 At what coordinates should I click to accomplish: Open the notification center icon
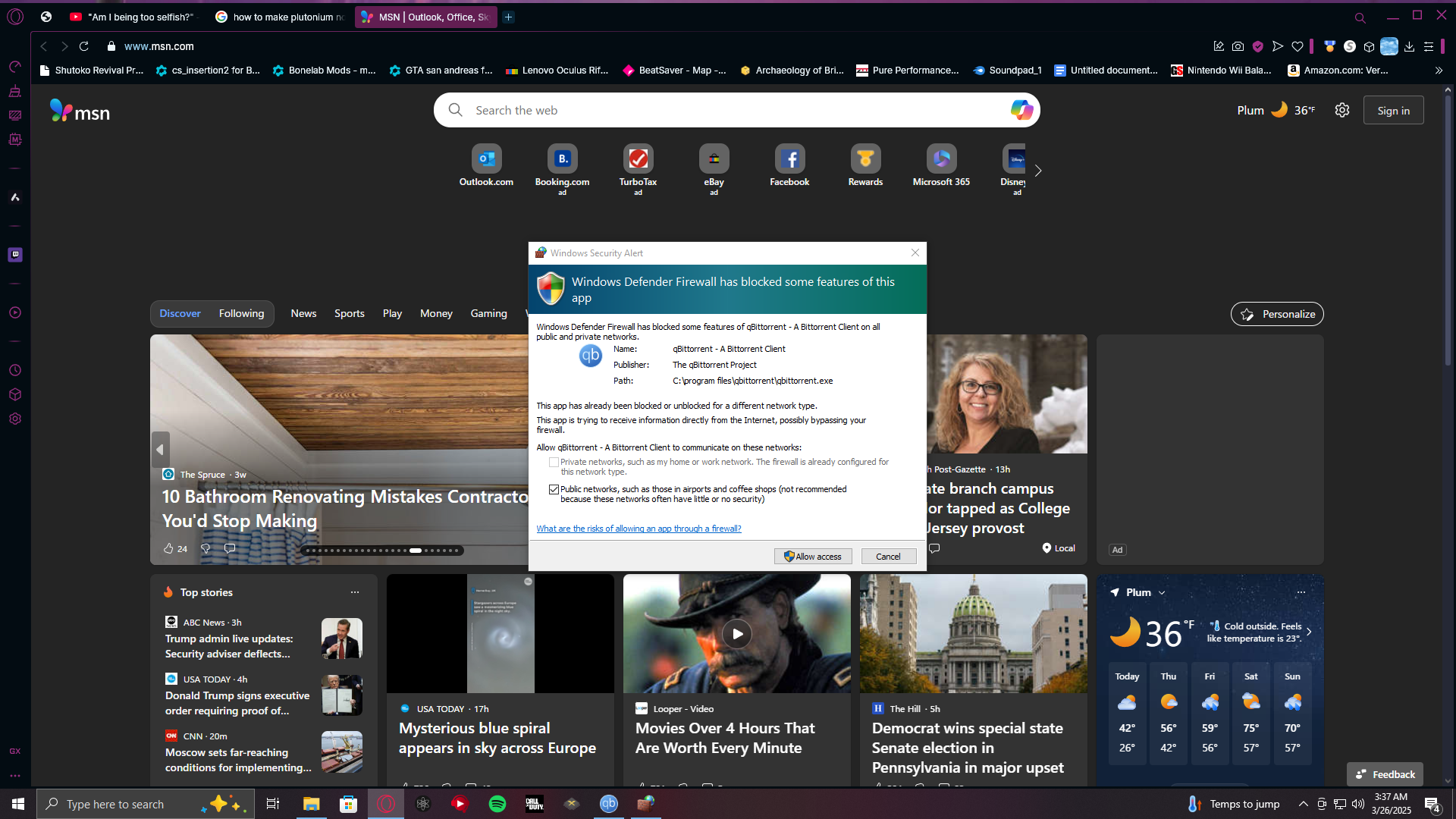pos(1432,804)
